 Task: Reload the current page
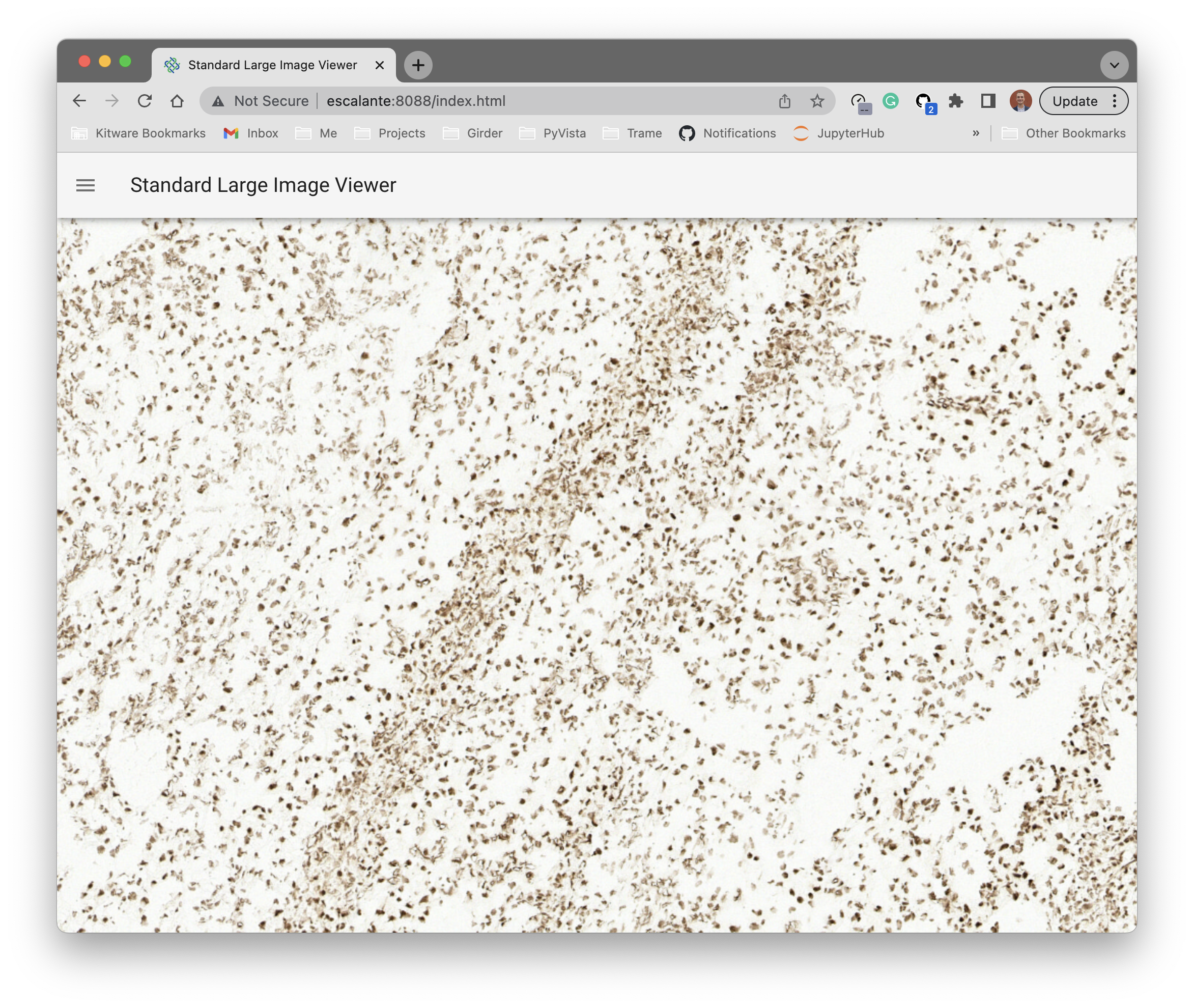145,101
